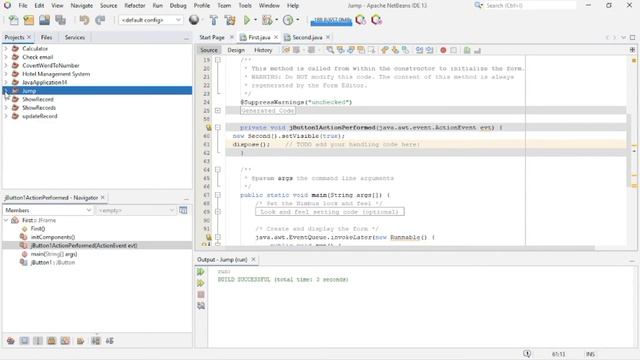The image size is (640, 360).
Task: Click the New File toolbar icon
Action: 13,20
